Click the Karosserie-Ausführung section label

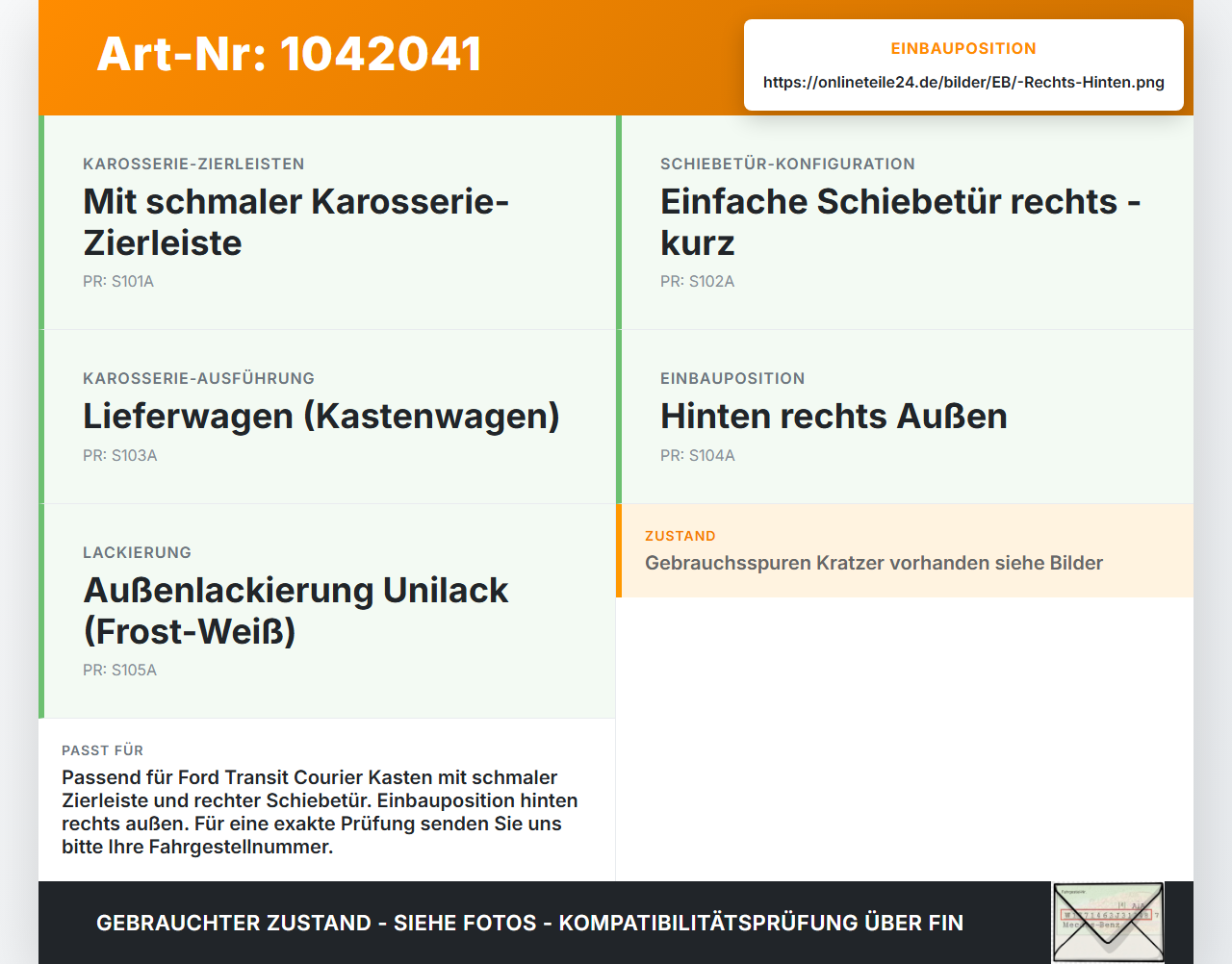(x=198, y=379)
